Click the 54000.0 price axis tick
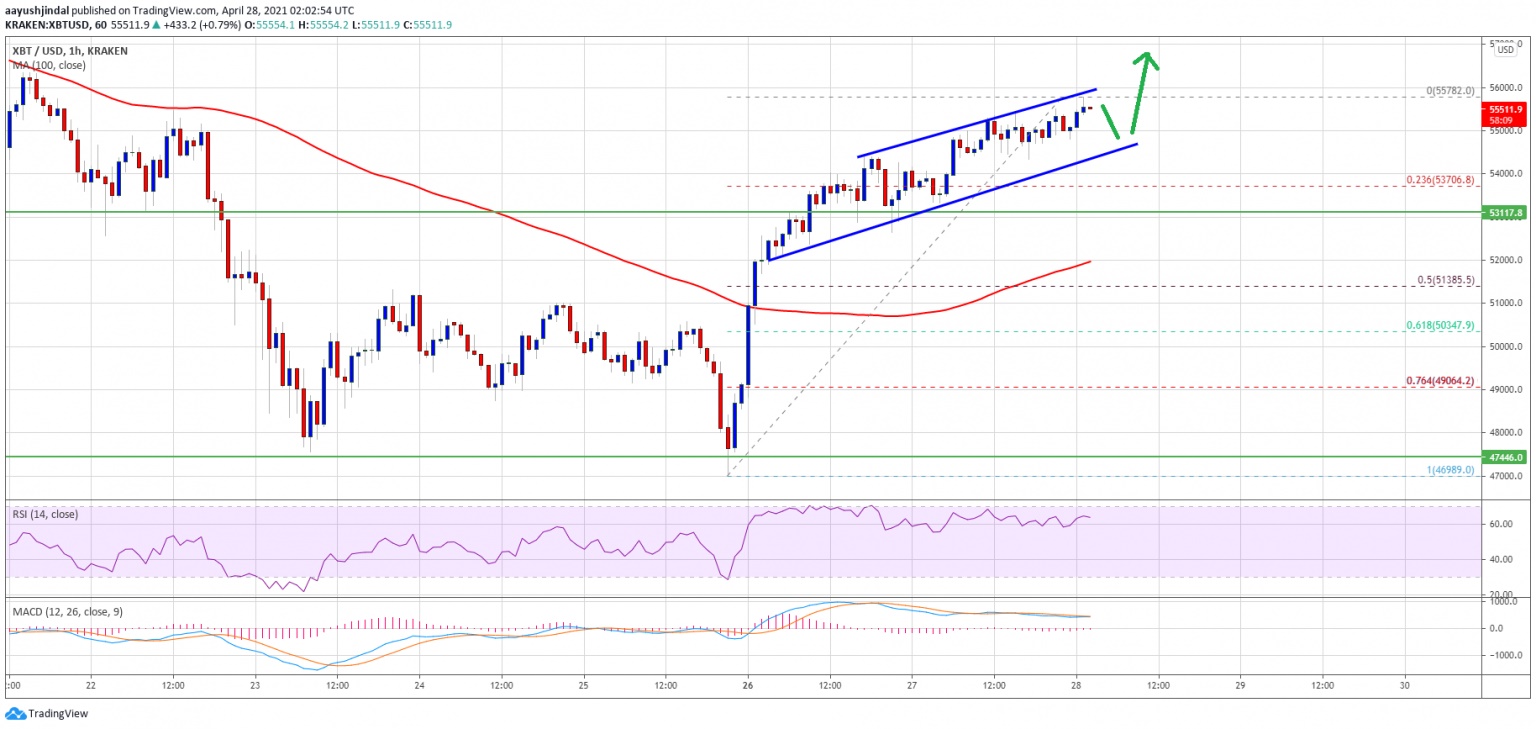1536x729 pixels. (1504, 174)
